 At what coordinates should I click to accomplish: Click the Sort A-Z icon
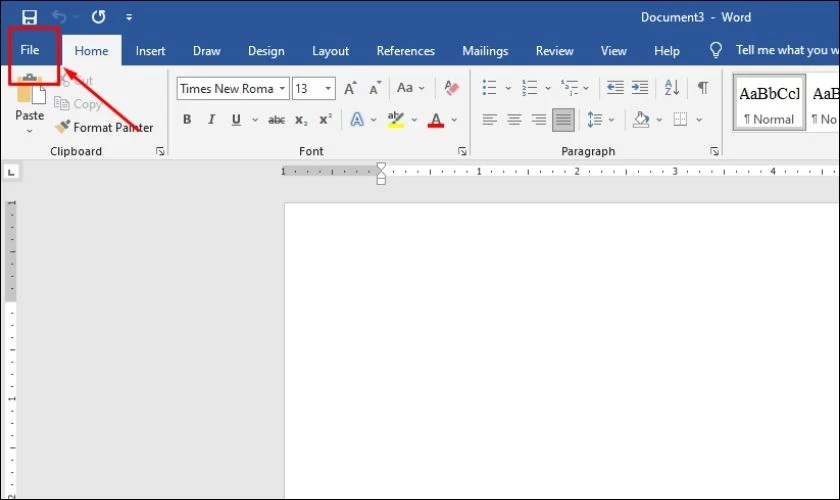672,87
